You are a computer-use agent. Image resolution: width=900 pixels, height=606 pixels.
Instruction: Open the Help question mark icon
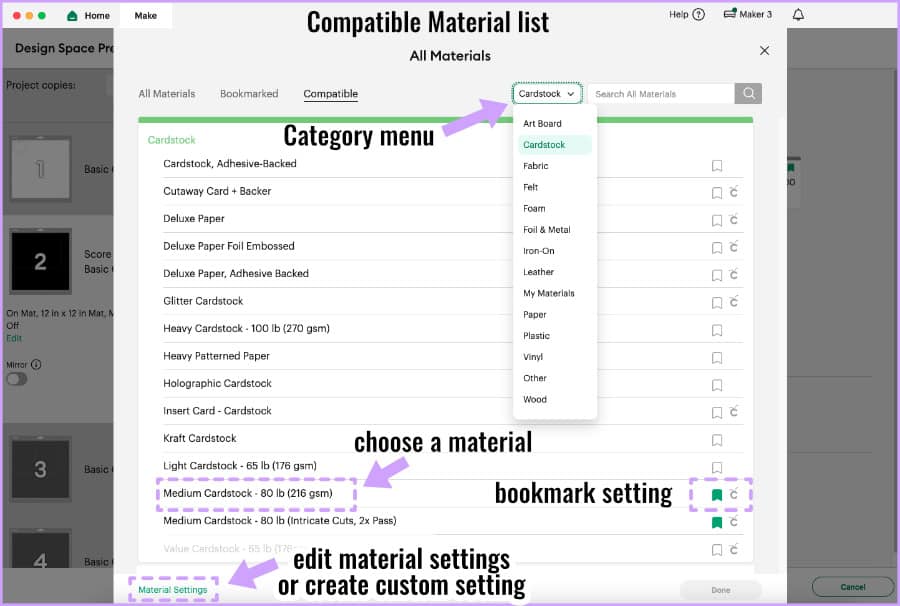pyautogui.click(x=699, y=15)
